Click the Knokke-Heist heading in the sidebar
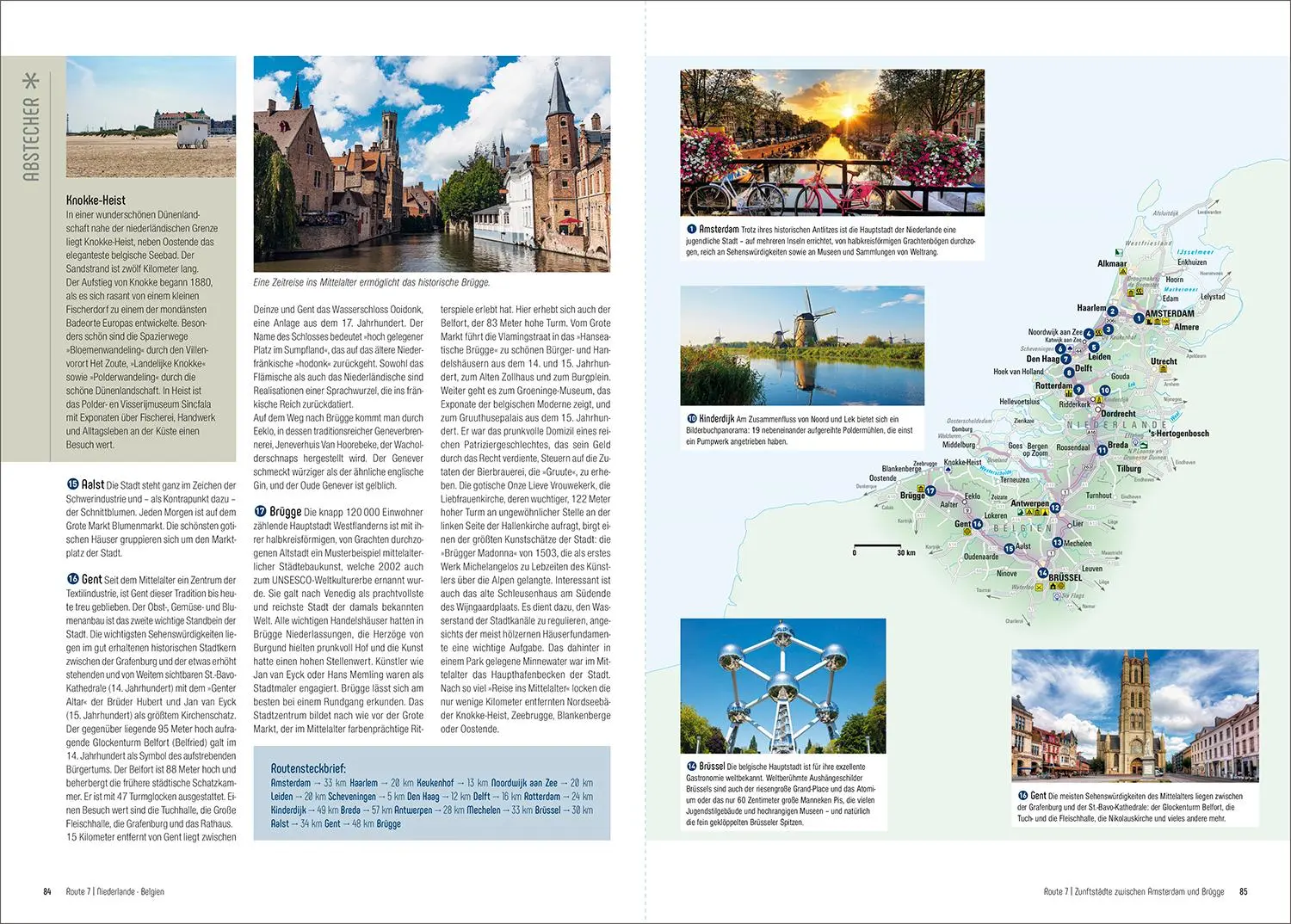 point(96,200)
